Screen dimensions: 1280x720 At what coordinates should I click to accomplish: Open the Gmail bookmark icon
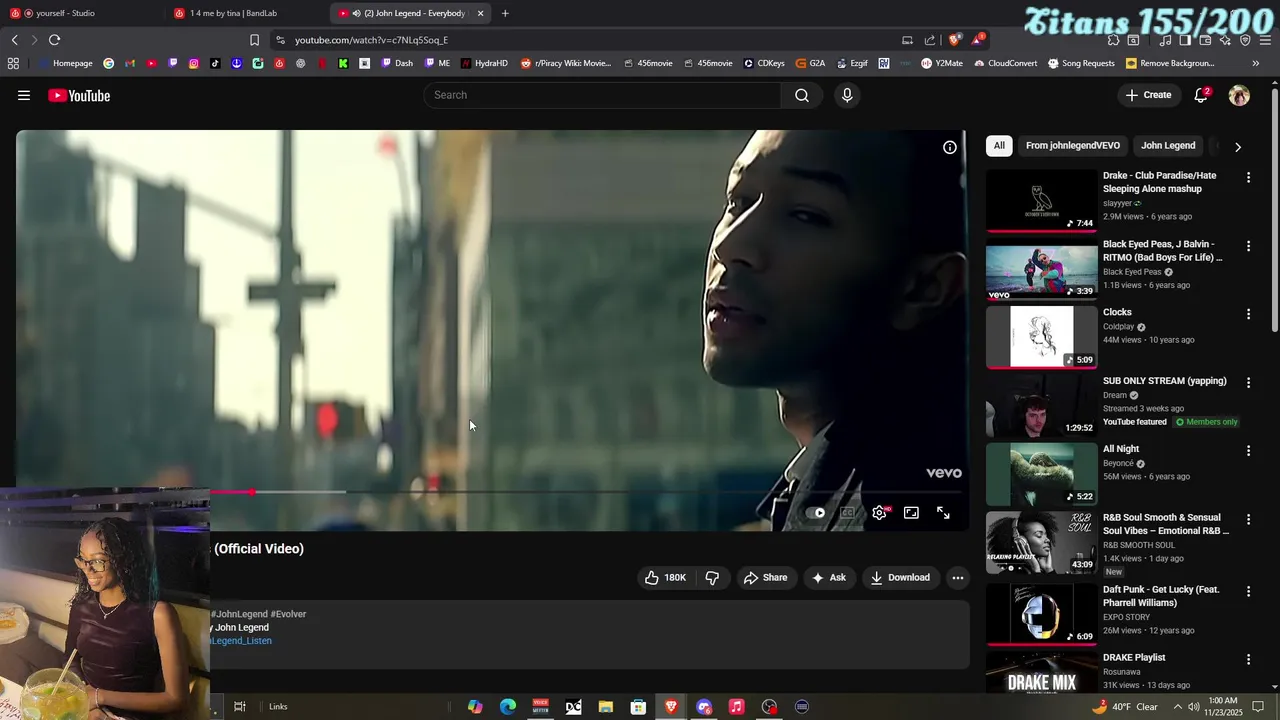pos(130,63)
